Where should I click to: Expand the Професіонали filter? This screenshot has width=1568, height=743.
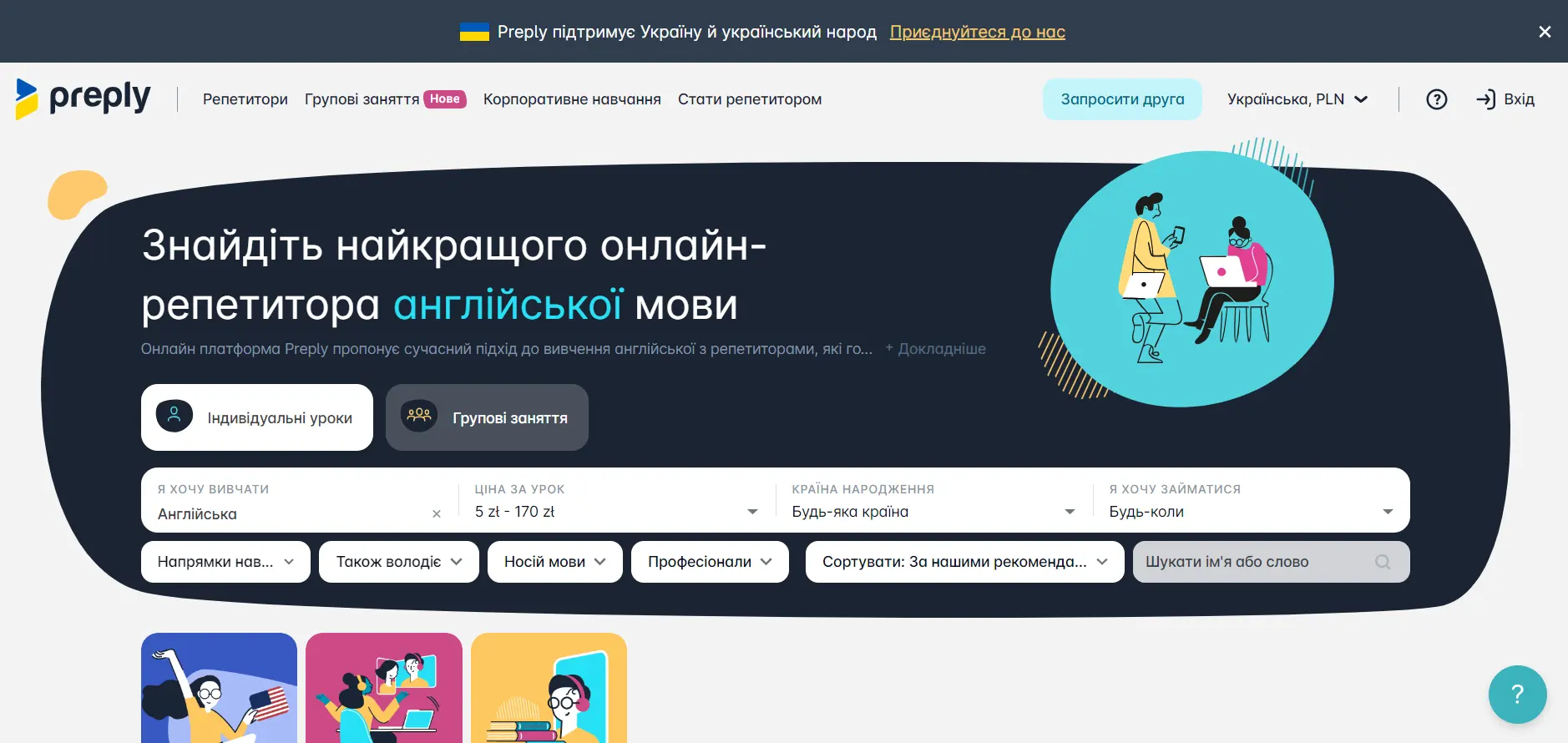(710, 562)
